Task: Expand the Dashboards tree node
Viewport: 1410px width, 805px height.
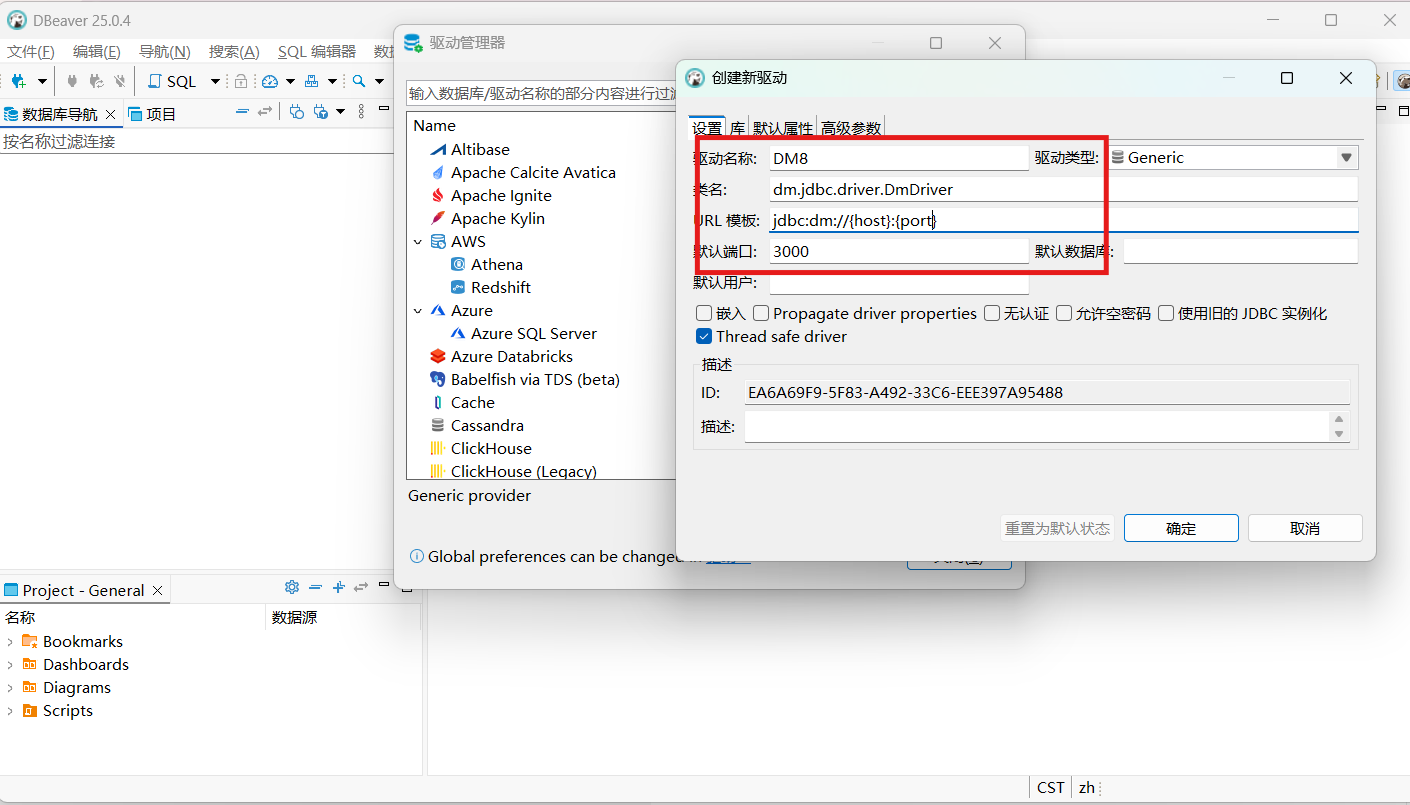Action: point(10,665)
